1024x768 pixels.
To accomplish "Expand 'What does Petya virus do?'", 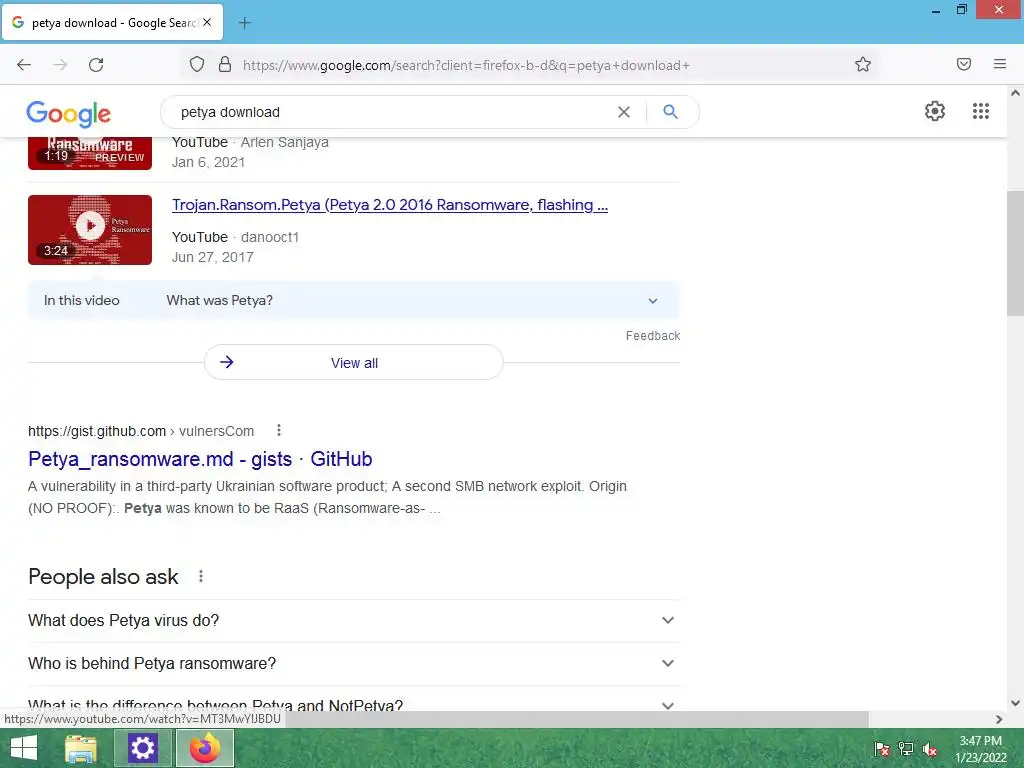I will click(x=354, y=620).
